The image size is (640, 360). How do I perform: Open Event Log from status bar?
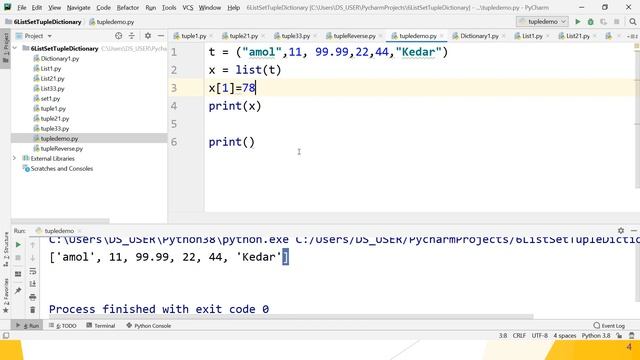[609, 326]
